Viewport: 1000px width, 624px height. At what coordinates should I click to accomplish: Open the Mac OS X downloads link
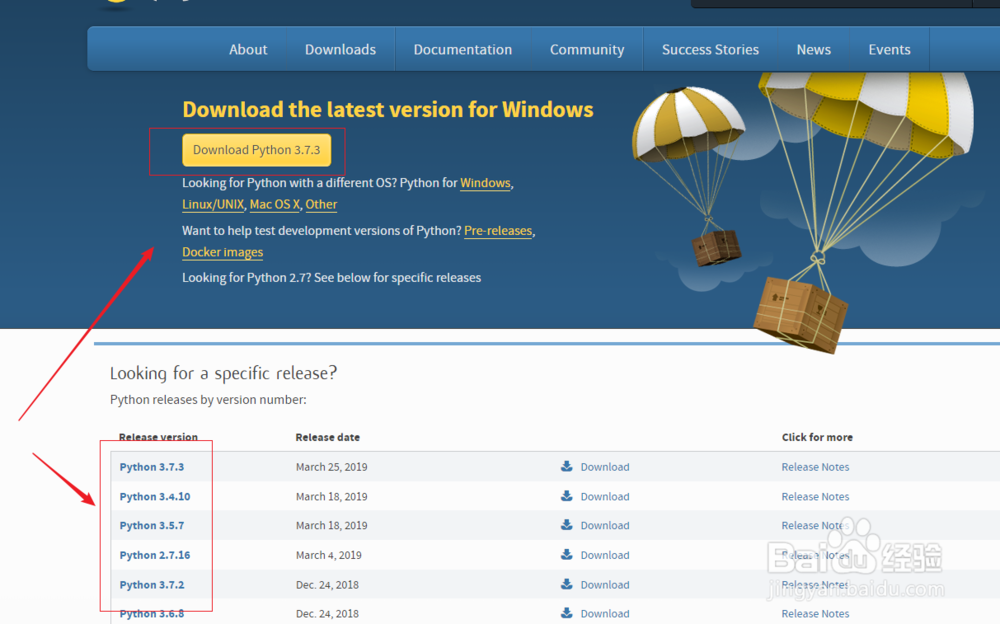point(274,204)
